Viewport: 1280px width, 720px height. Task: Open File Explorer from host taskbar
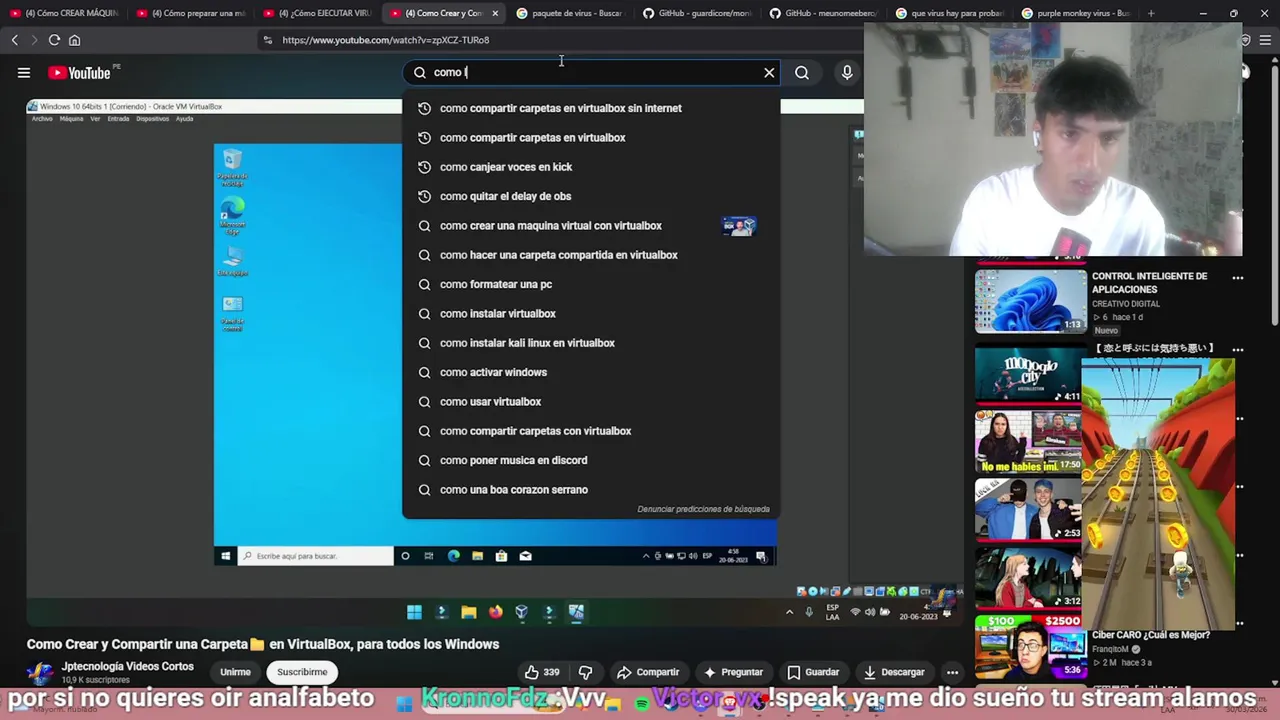pyautogui.click(x=468, y=612)
